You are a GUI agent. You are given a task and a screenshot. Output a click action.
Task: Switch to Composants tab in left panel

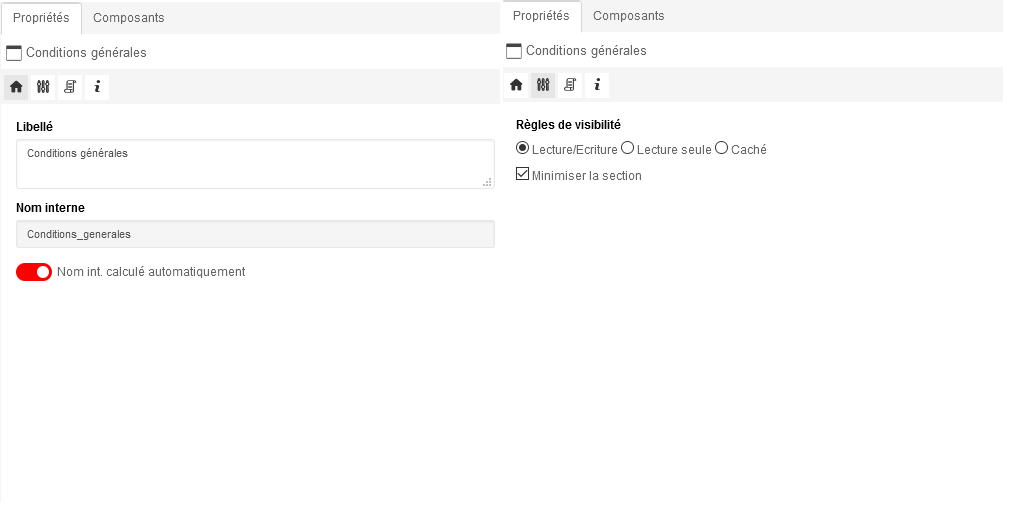point(128,18)
